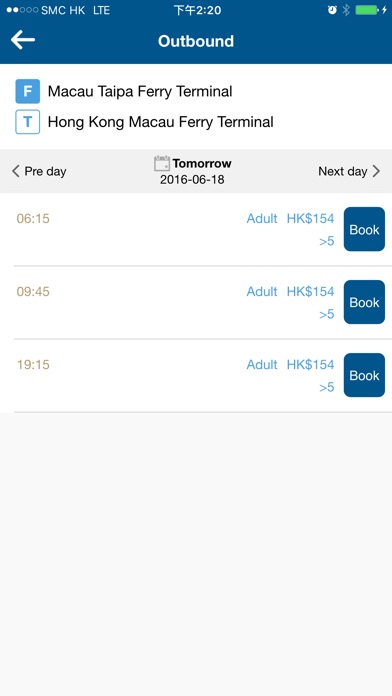Tap the Outbound title header
Image resolution: width=392 pixels, height=696 pixels.
click(196, 41)
